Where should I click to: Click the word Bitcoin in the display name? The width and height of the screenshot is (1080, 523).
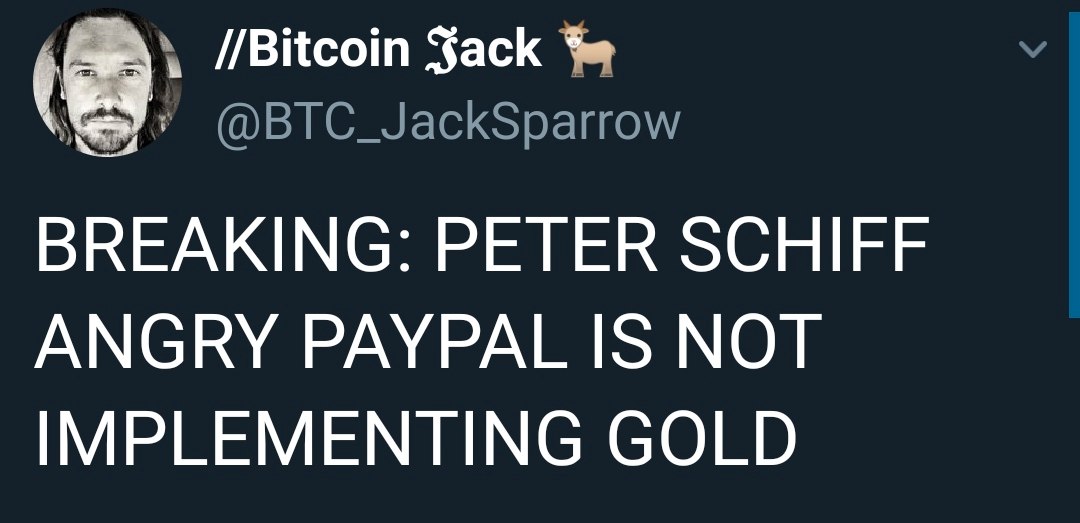tap(328, 49)
